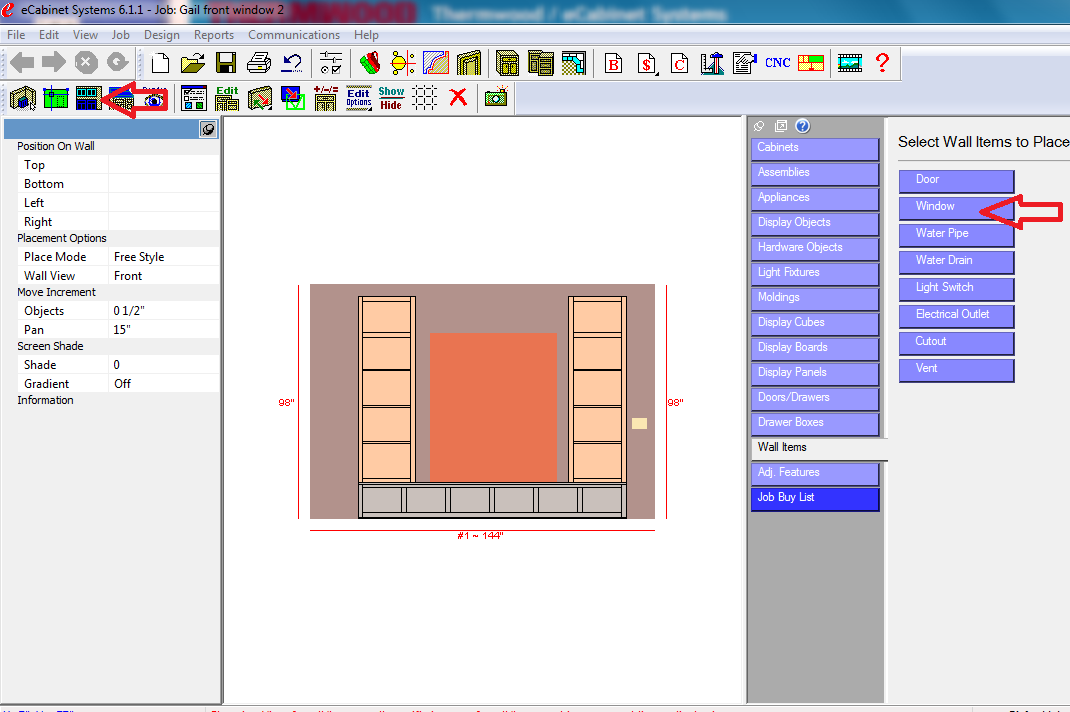Expand the Edit Options toolbar dropdown
Image resolution: width=1070 pixels, height=712 pixels.
358,98
